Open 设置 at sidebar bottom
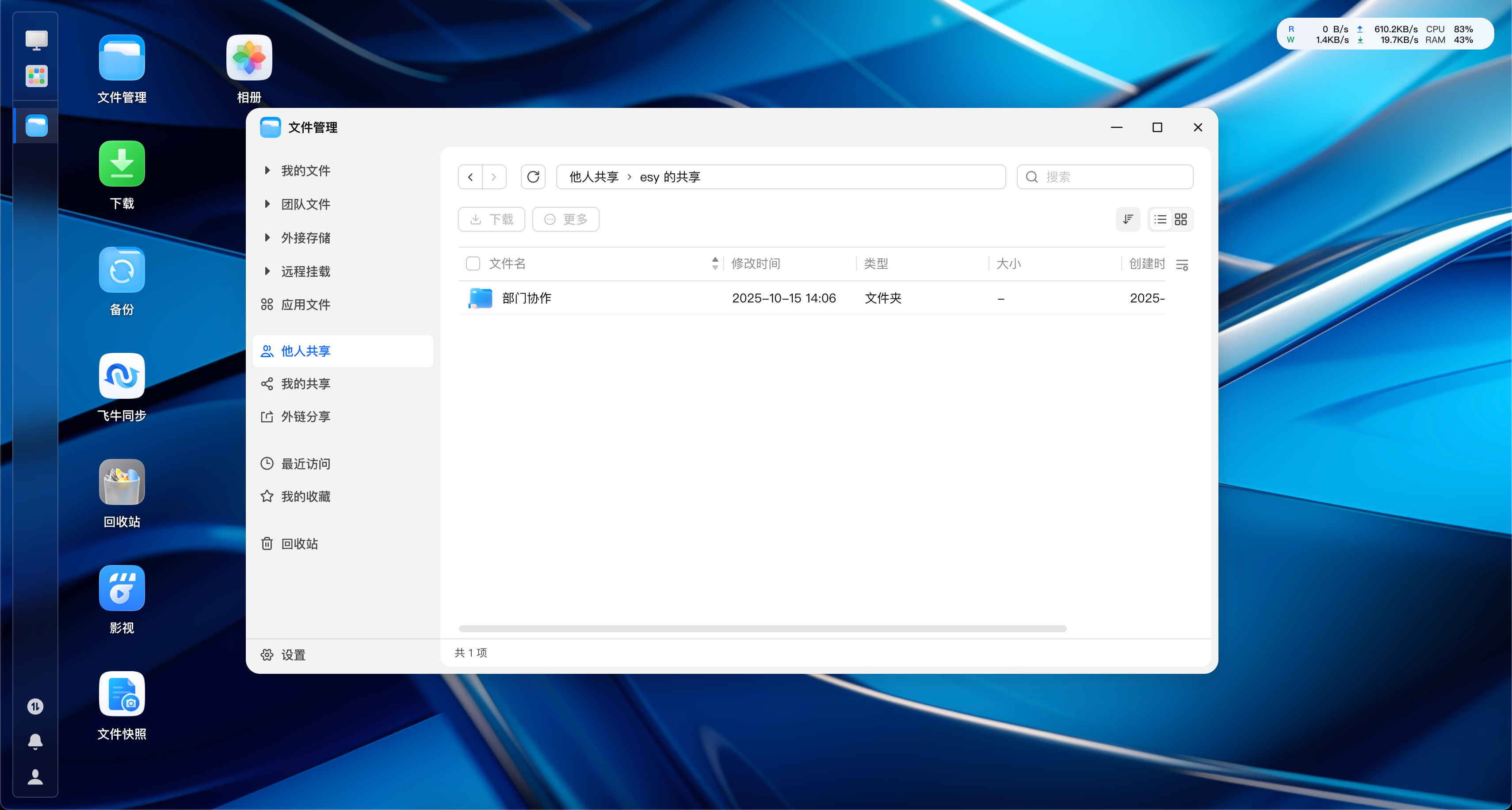Image resolution: width=1512 pixels, height=810 pixels. coord(283,655)
